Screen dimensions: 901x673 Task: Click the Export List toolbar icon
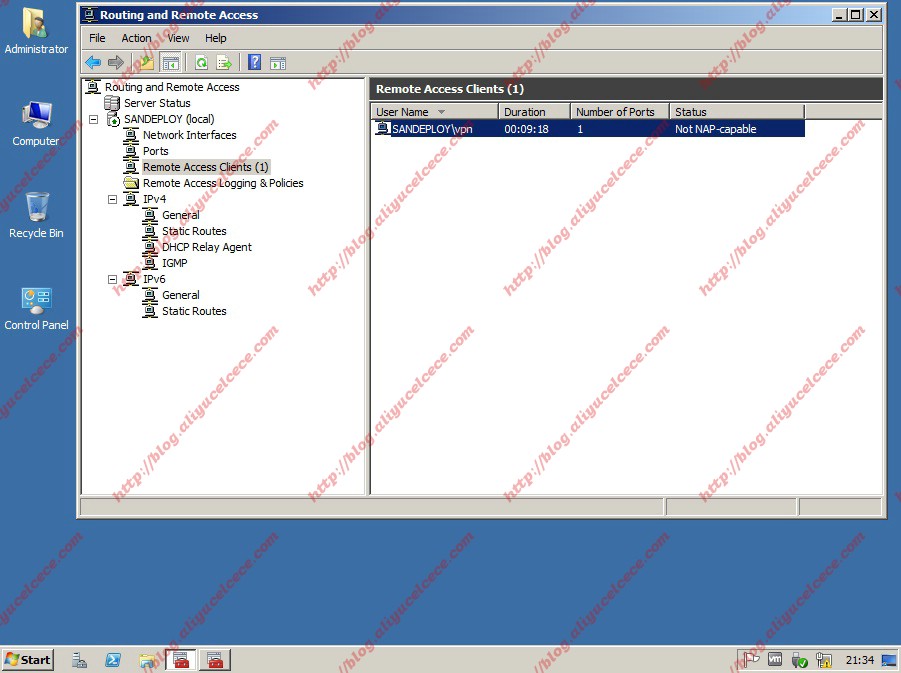[x=224, y=63]
